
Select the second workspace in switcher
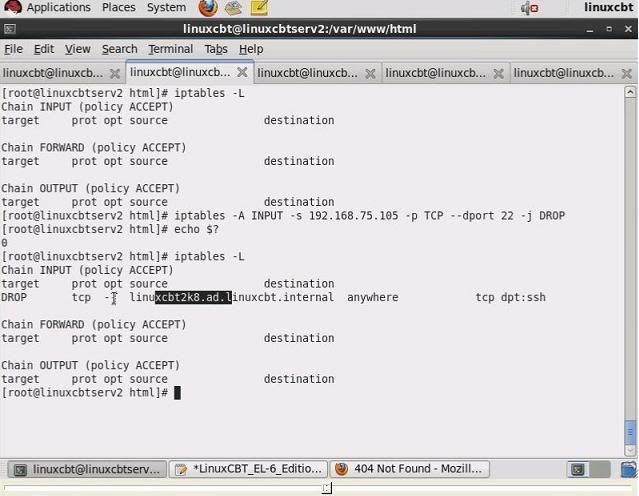[x=599, y=470]
